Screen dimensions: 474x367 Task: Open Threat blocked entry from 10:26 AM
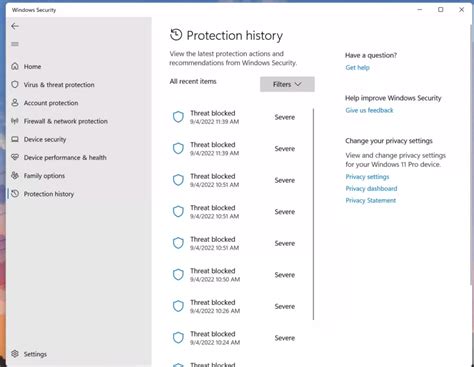[x=234, y=306]
